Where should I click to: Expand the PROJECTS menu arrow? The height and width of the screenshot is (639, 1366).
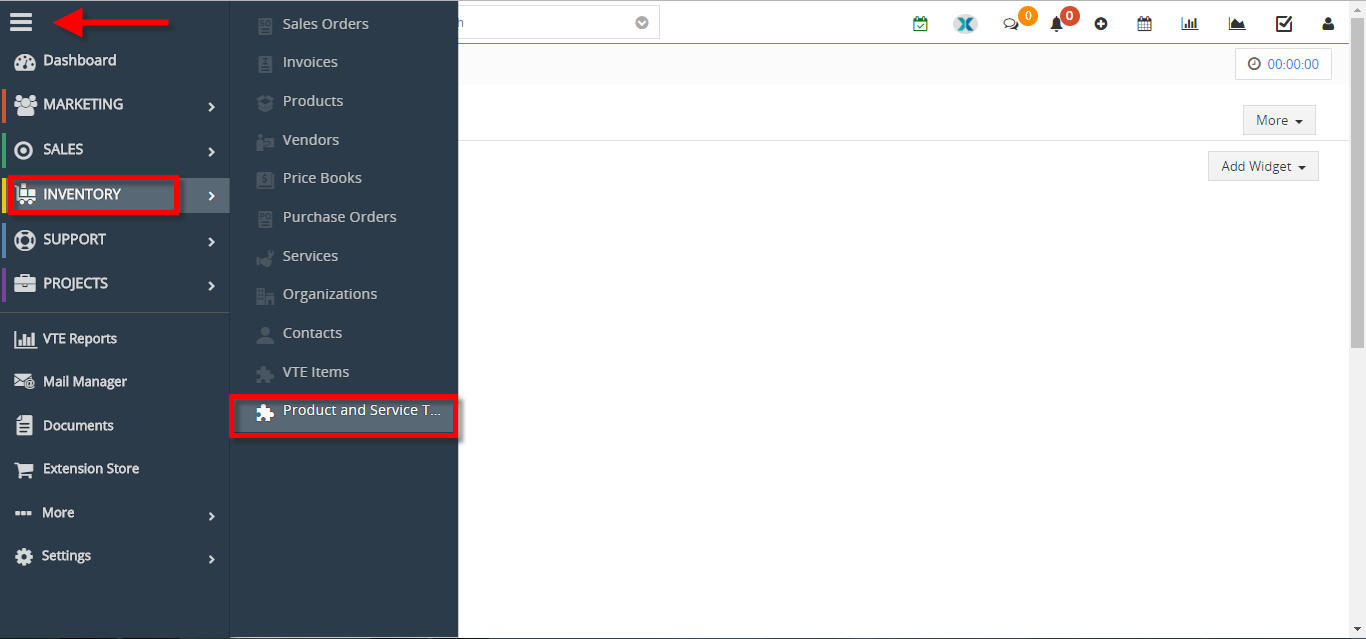point(211,285)
